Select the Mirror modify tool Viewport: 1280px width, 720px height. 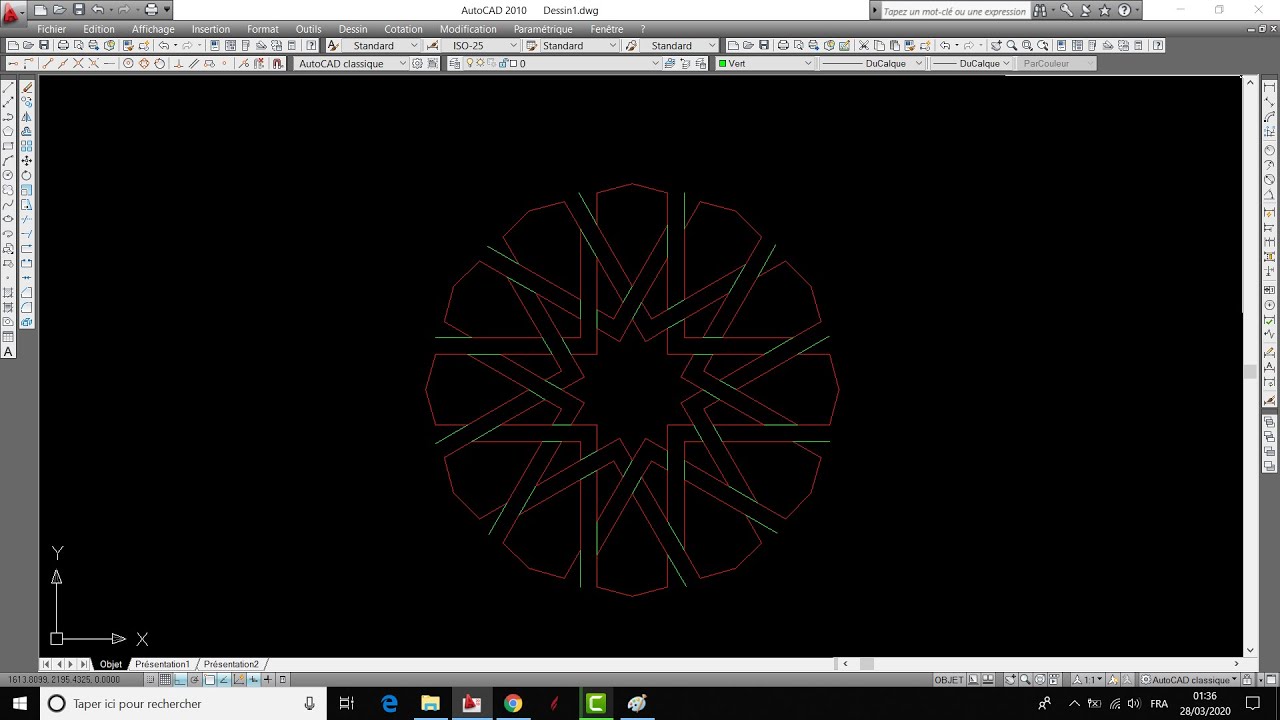pos(26,117)
